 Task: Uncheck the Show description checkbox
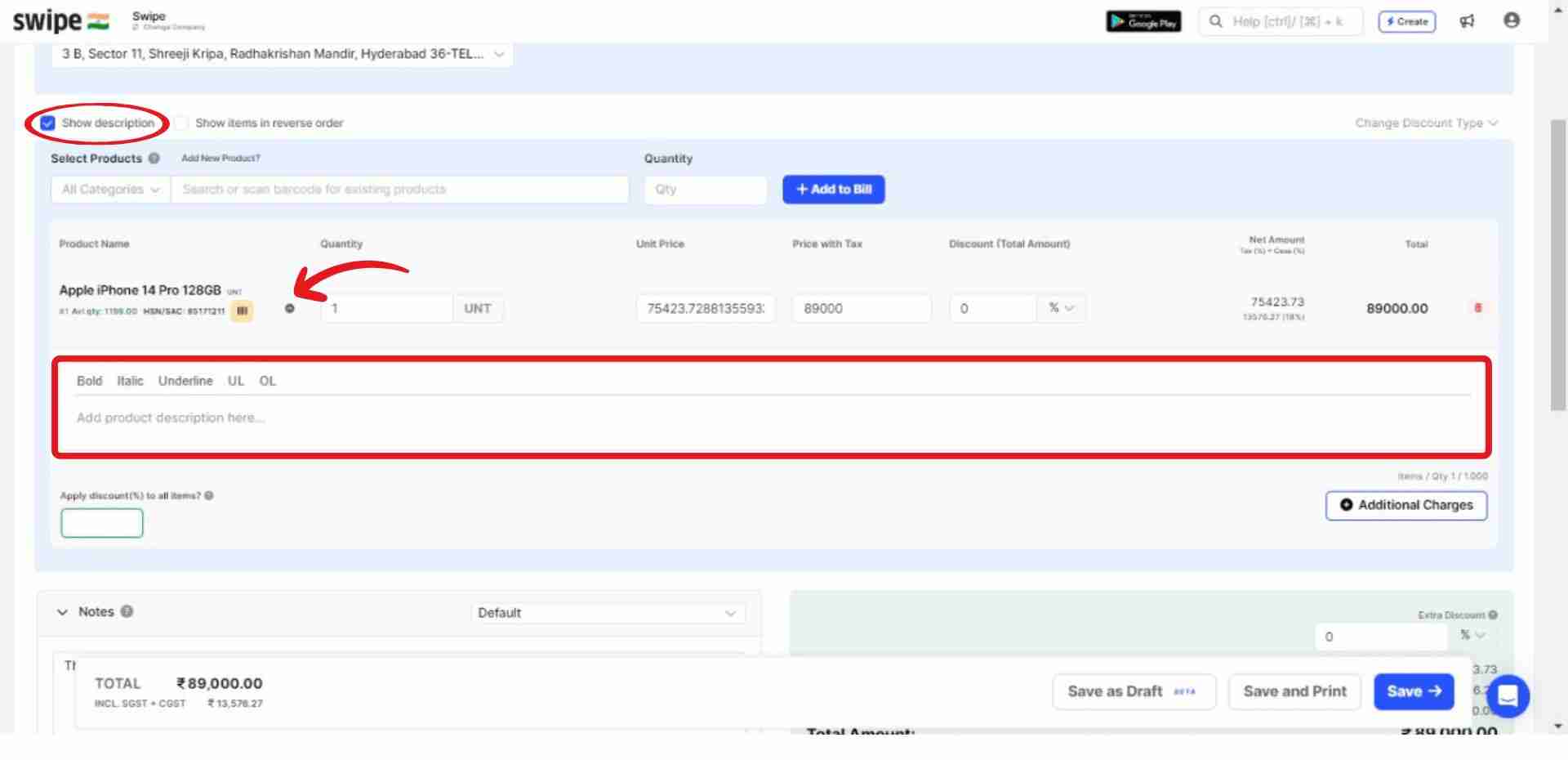point(47,123)
